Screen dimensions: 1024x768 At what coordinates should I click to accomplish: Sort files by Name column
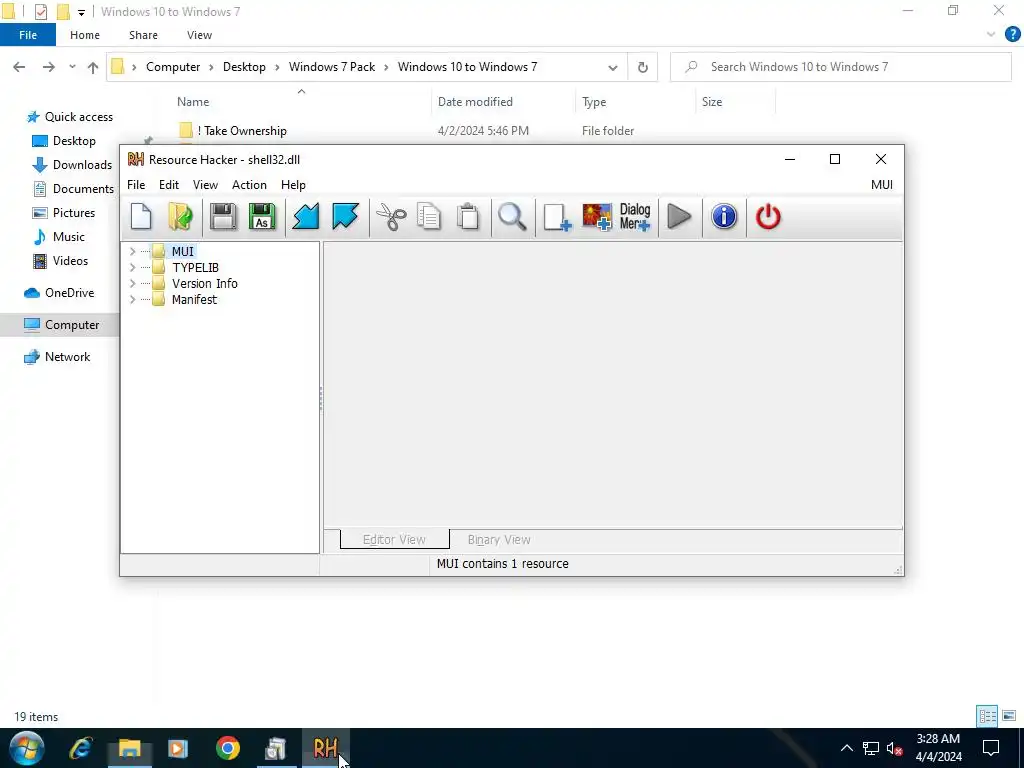click(193, 102)
